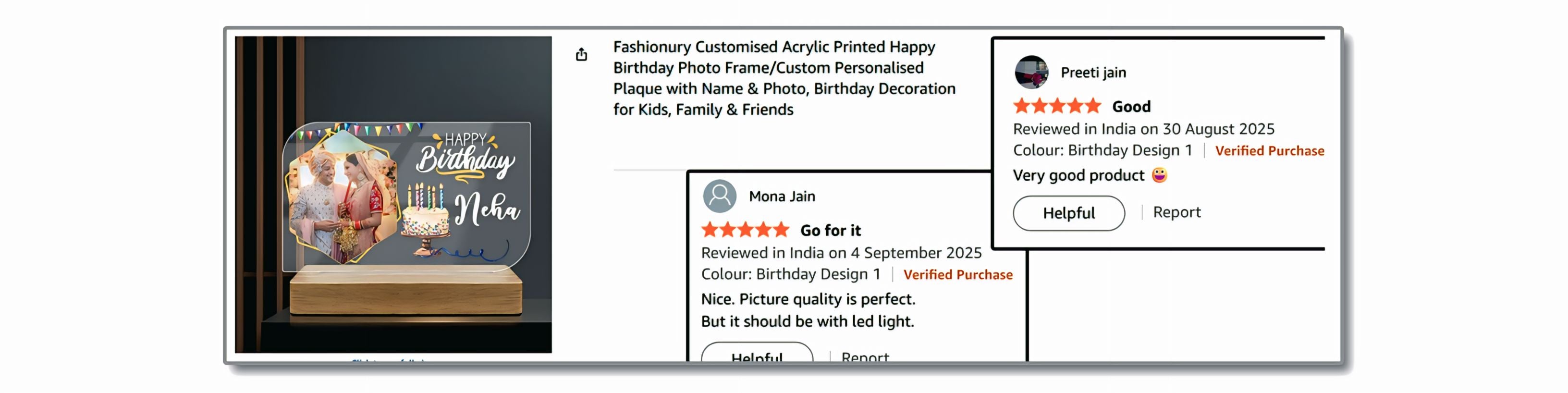Viewport: 1568px width, 393px height.
Task: Click Mona Jain's profile avatar
Action: click(x=720, y=196)
